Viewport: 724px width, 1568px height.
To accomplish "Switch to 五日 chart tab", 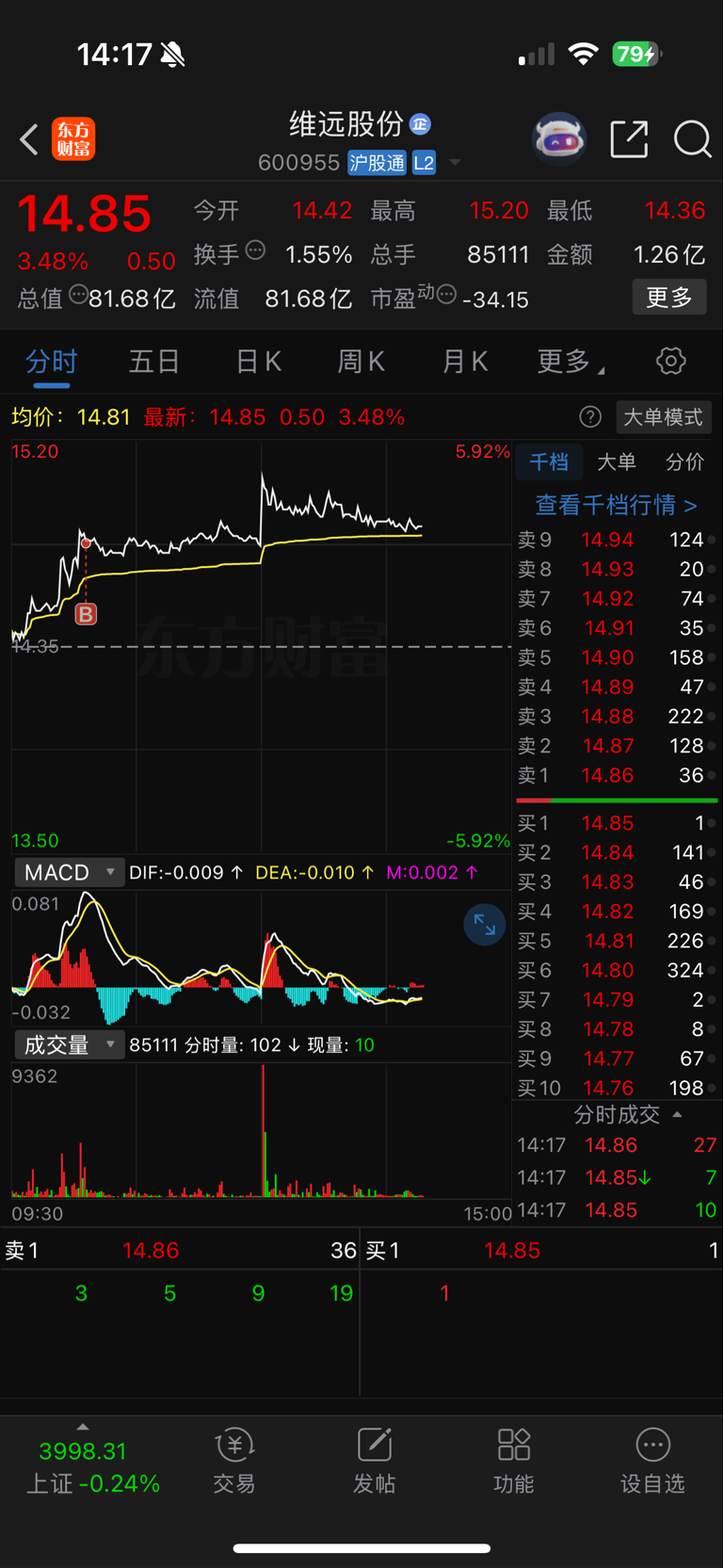I will [x=154, y=361].
